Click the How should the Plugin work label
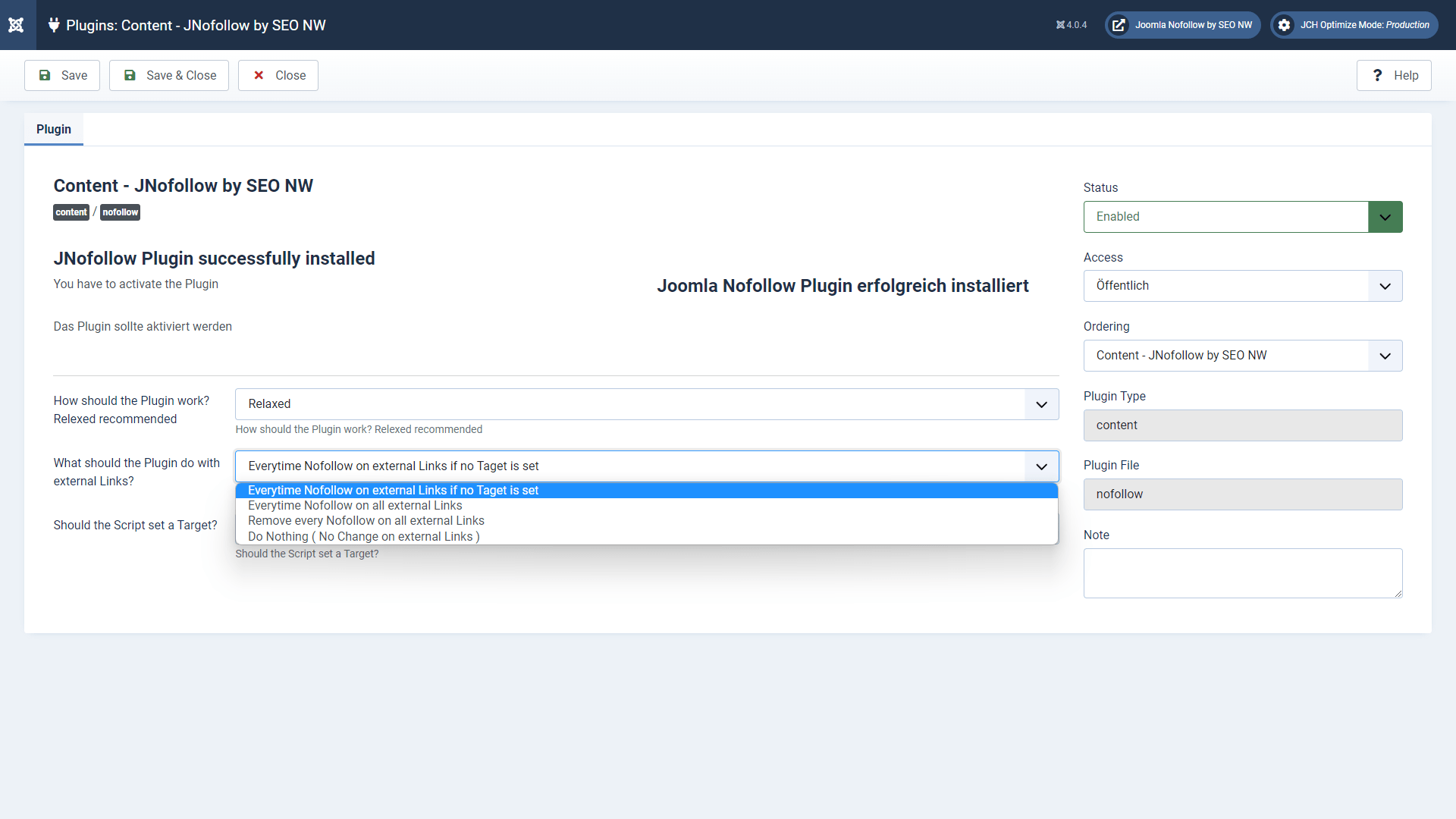1456x819 pixels. point(131,409)
